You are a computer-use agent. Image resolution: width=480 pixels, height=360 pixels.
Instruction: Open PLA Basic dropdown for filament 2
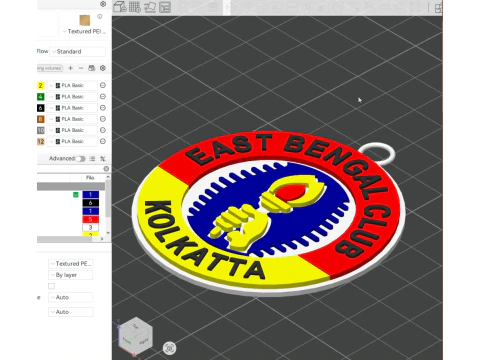pyautogui.click(x=72, y=85)
